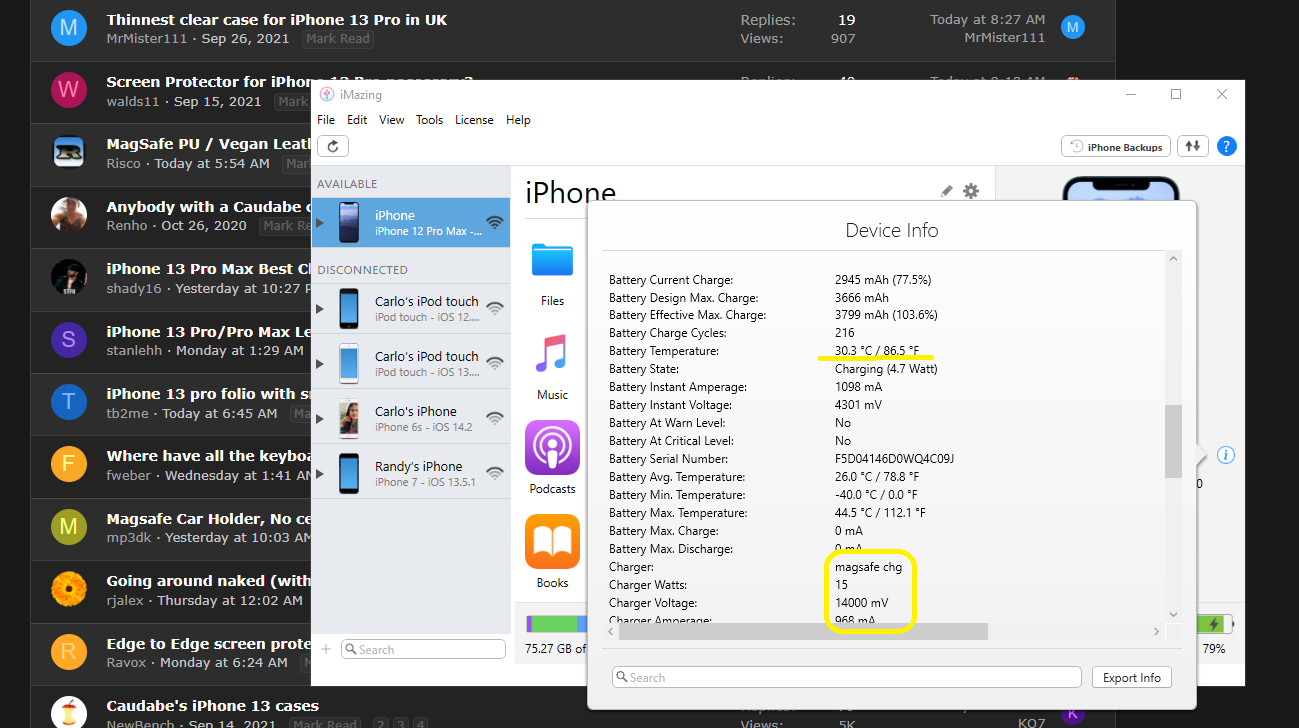This screenshot has height=728, width=1299.
Task: Click Ravox avatar in forum window
Action: tap(68, 653)
